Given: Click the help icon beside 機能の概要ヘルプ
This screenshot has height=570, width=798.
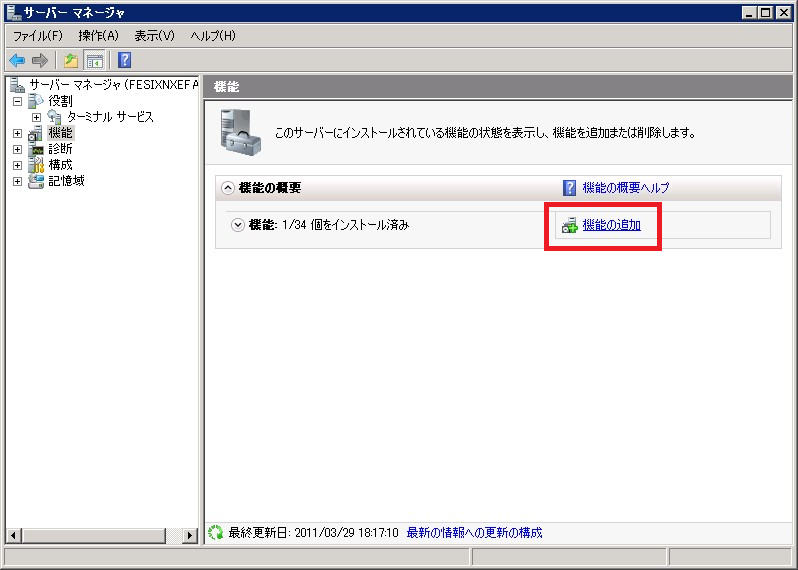Looking at the screenshot, I should point(569,187).
